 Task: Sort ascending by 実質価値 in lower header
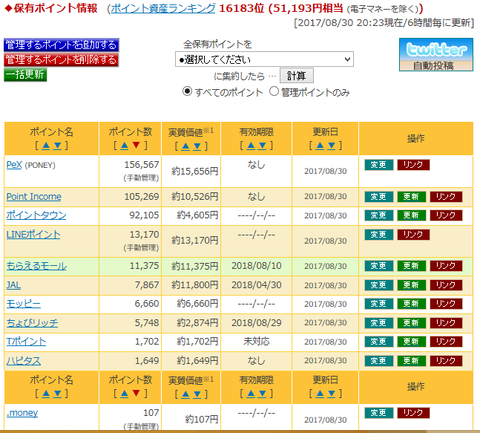[186, 394]
